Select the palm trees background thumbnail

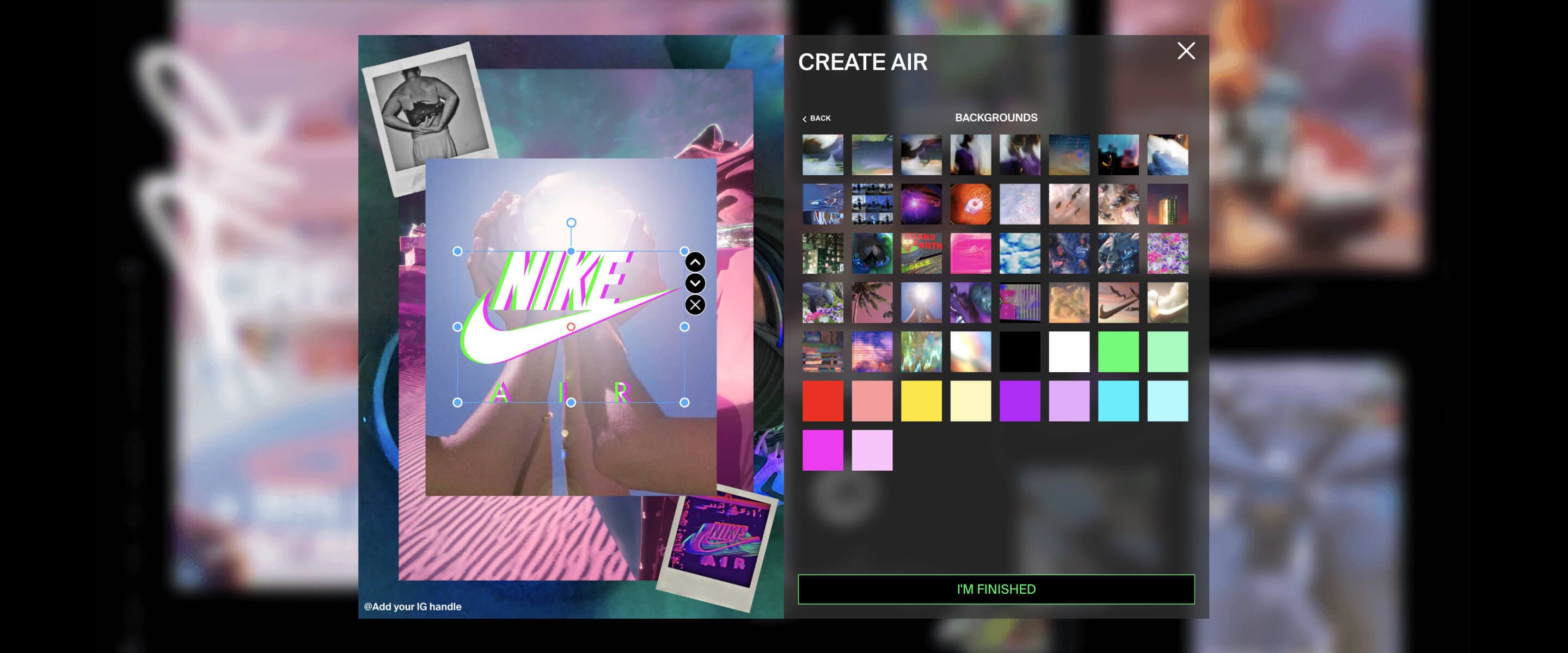coord(872,303)
